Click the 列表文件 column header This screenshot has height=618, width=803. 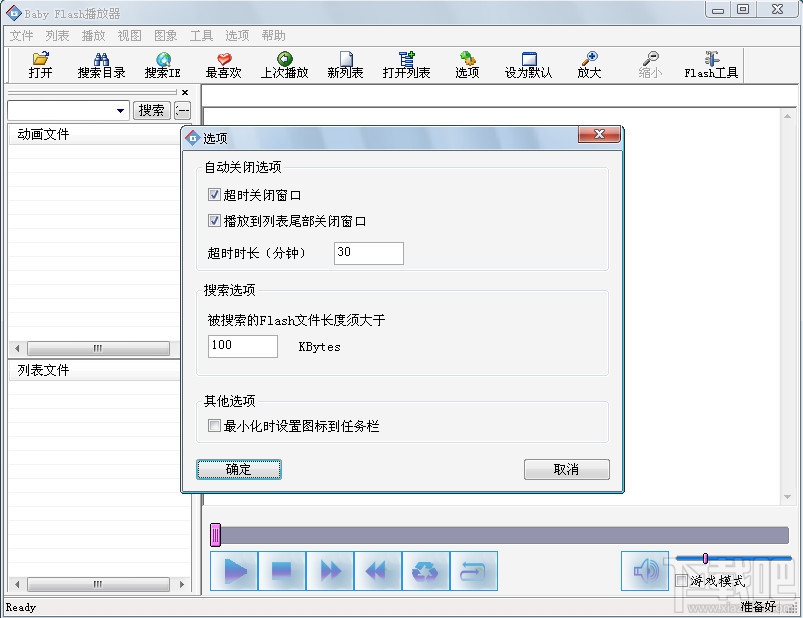tap(94, 370)
